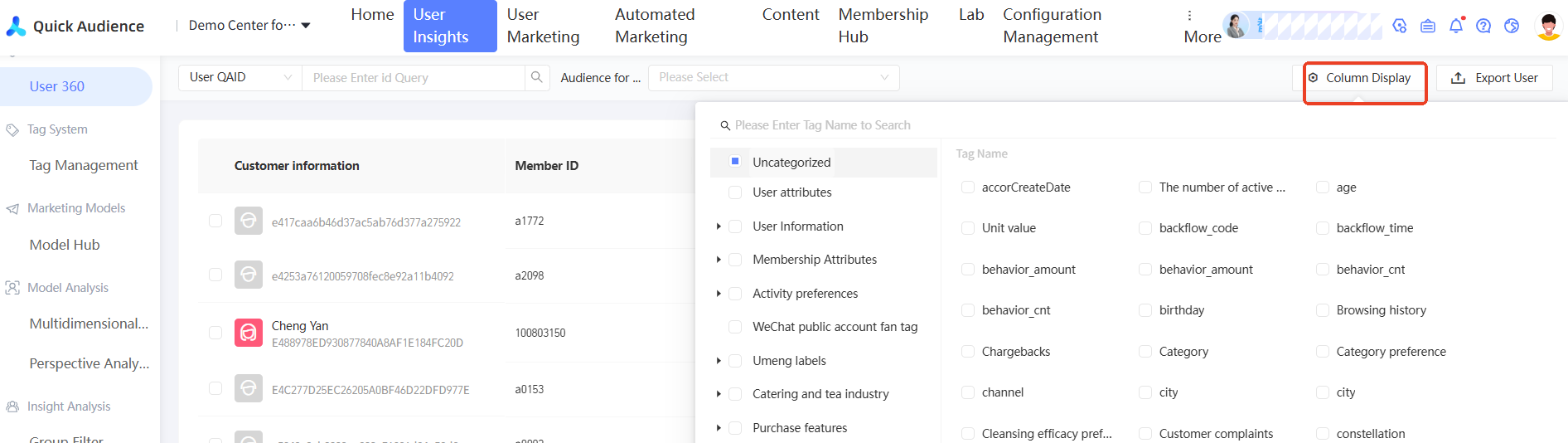The image size is (1568, 443).
Task: Open the user profile avatar
Action: pos(1547,26)
